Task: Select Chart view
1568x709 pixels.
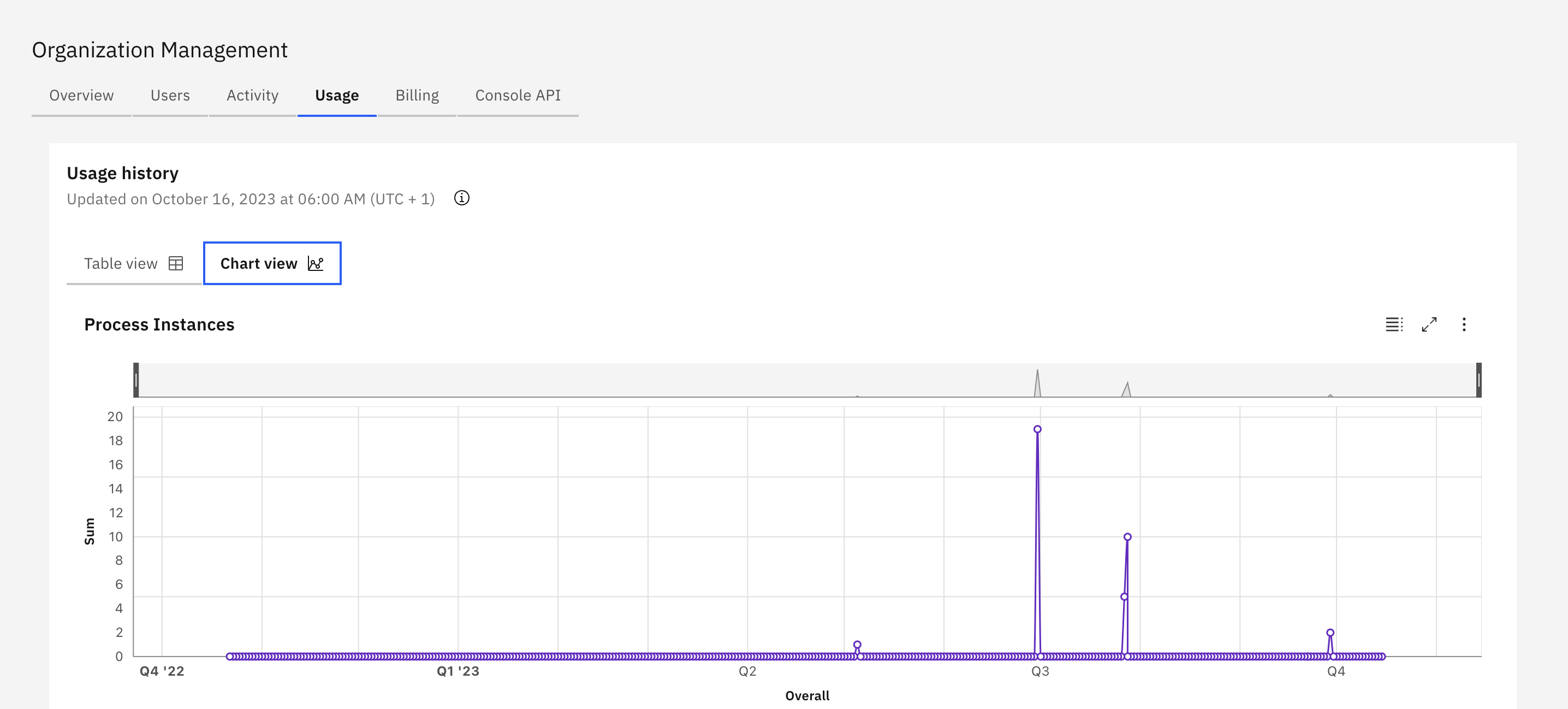Action: coord(259,263)
